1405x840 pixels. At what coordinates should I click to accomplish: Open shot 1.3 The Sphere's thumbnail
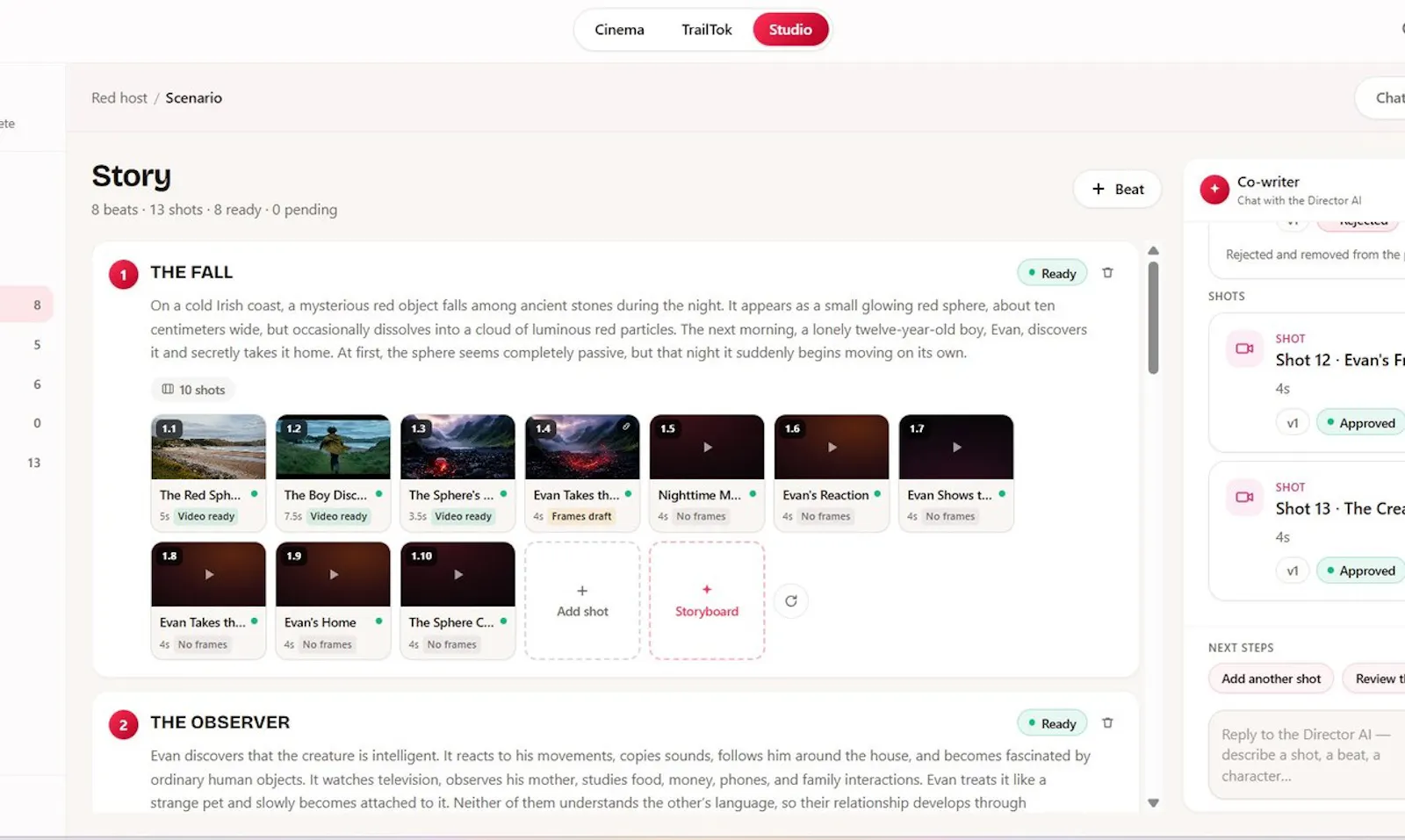(x=458, y=448)
